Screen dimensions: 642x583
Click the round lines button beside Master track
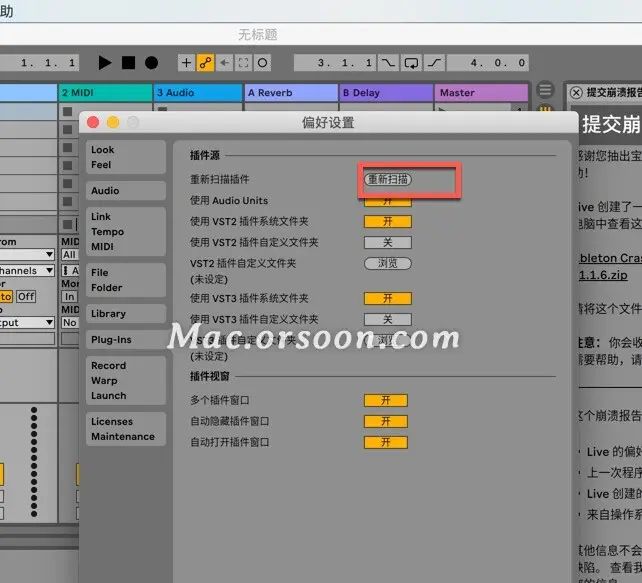tap(545, 90)
